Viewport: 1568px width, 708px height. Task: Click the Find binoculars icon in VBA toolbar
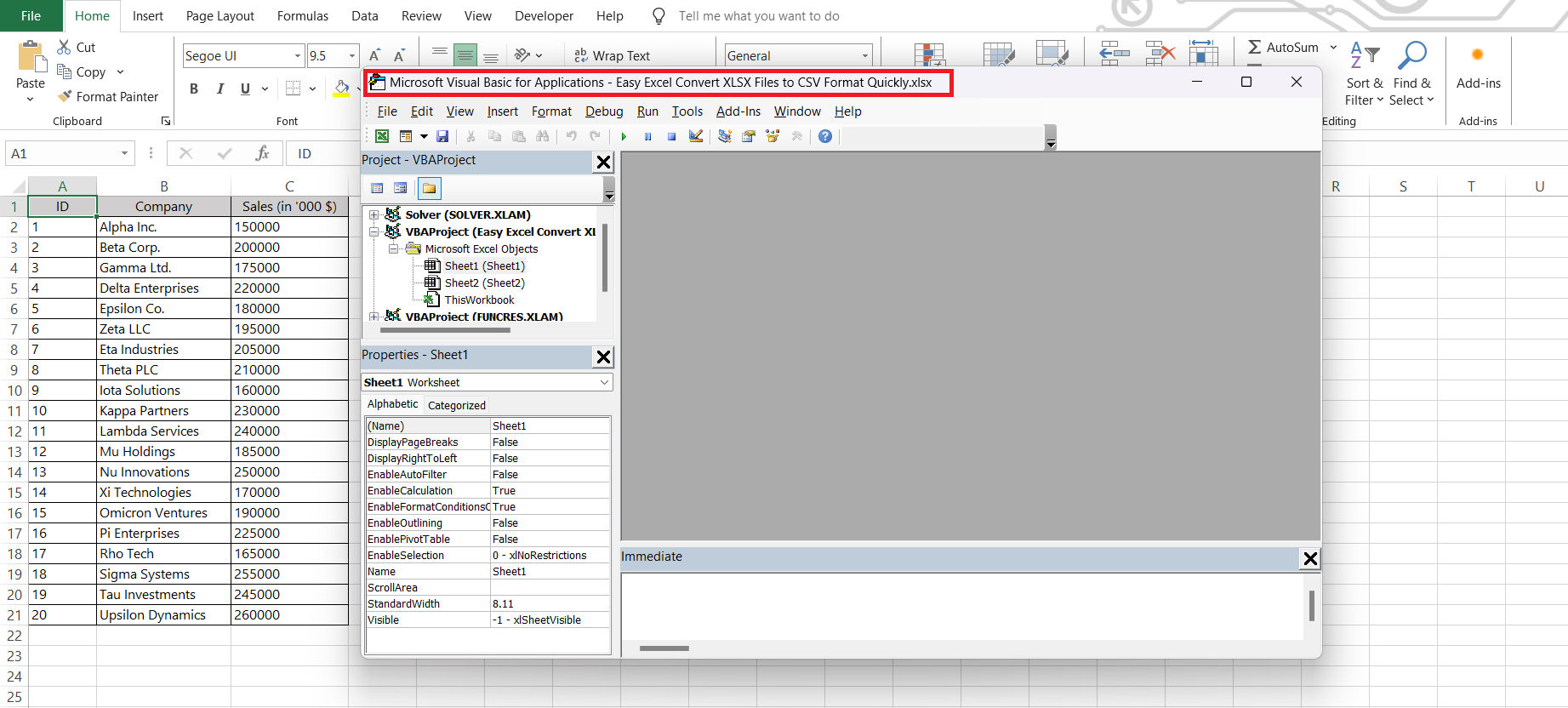[543, 136]
